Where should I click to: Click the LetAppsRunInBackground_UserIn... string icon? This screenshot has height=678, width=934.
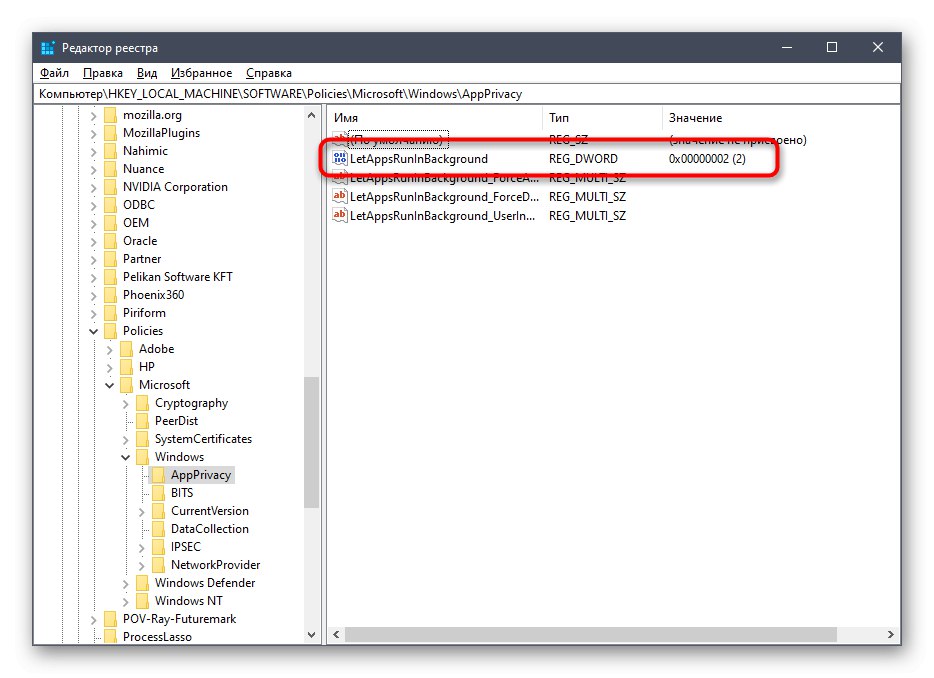pos(340,215)
